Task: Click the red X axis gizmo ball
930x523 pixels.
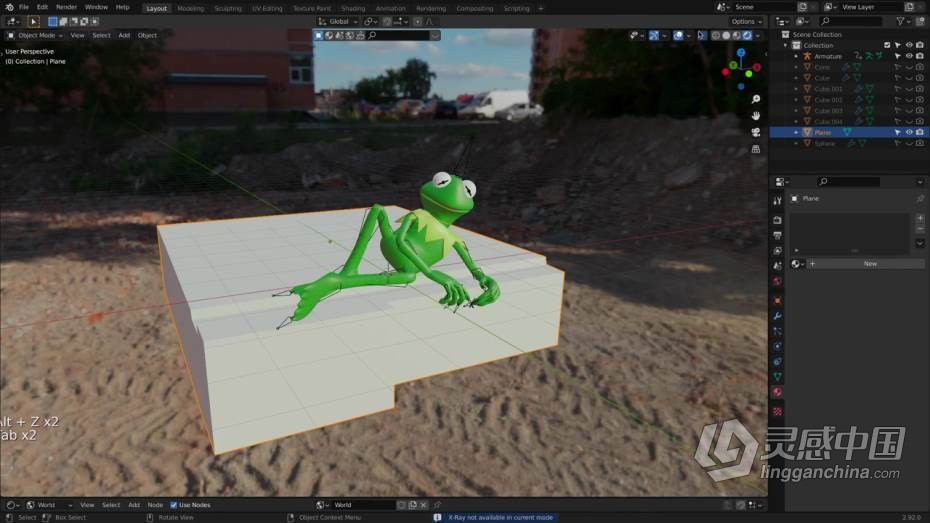Action: click(757, 68)
